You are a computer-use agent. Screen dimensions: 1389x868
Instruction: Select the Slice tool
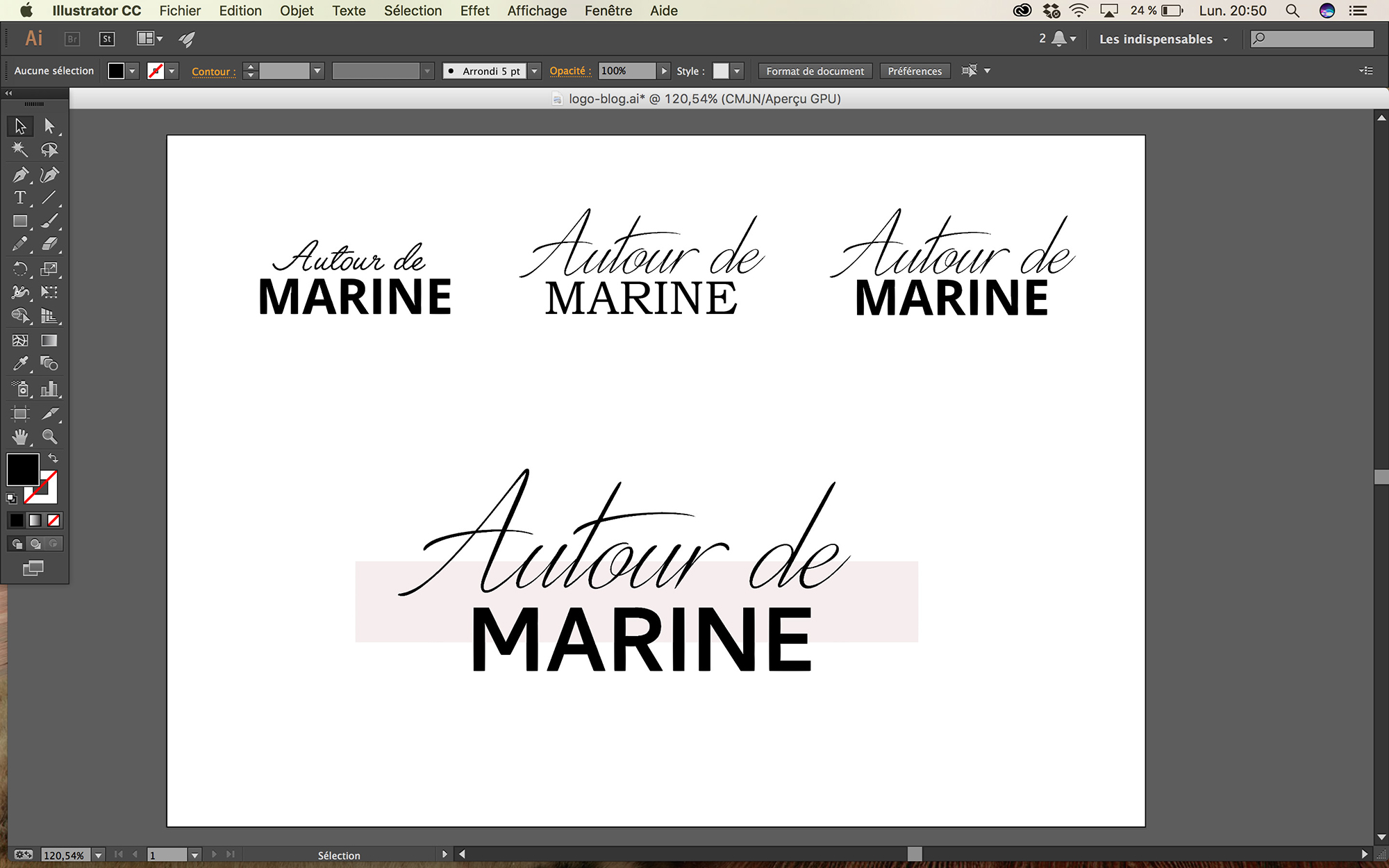[49, 414]
